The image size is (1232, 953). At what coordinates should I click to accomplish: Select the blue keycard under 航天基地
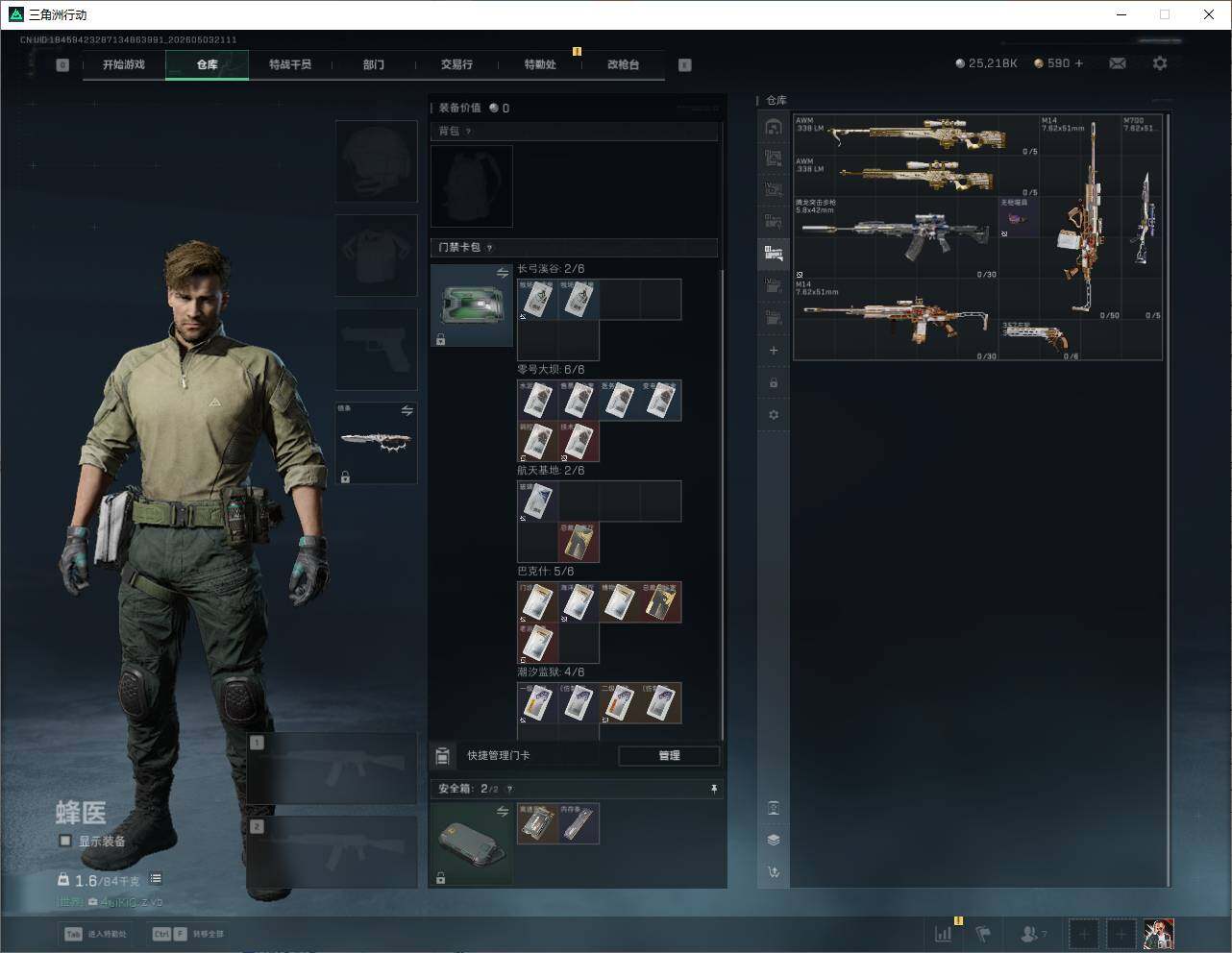(x=538, y=501)
